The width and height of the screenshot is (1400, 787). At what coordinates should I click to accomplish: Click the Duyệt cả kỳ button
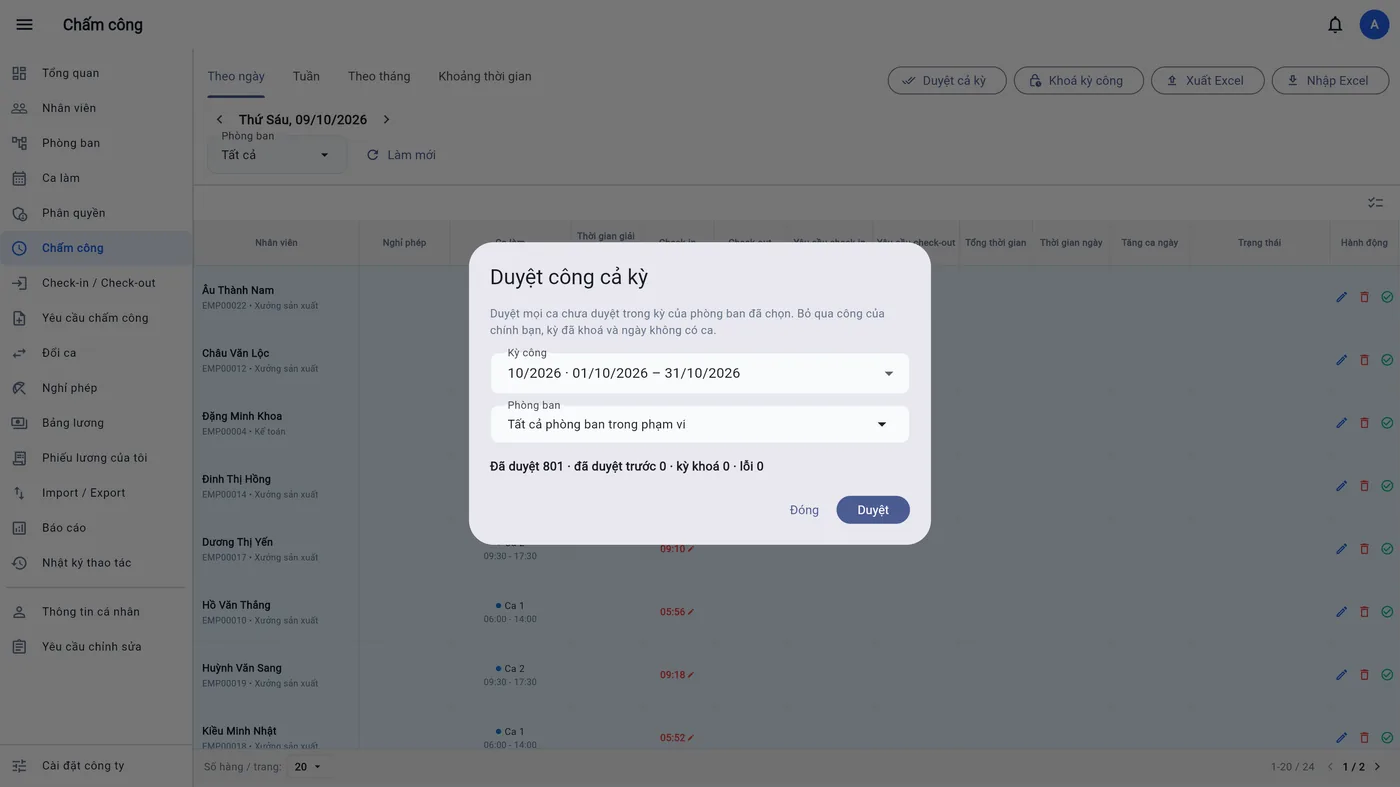click(947, 81)
